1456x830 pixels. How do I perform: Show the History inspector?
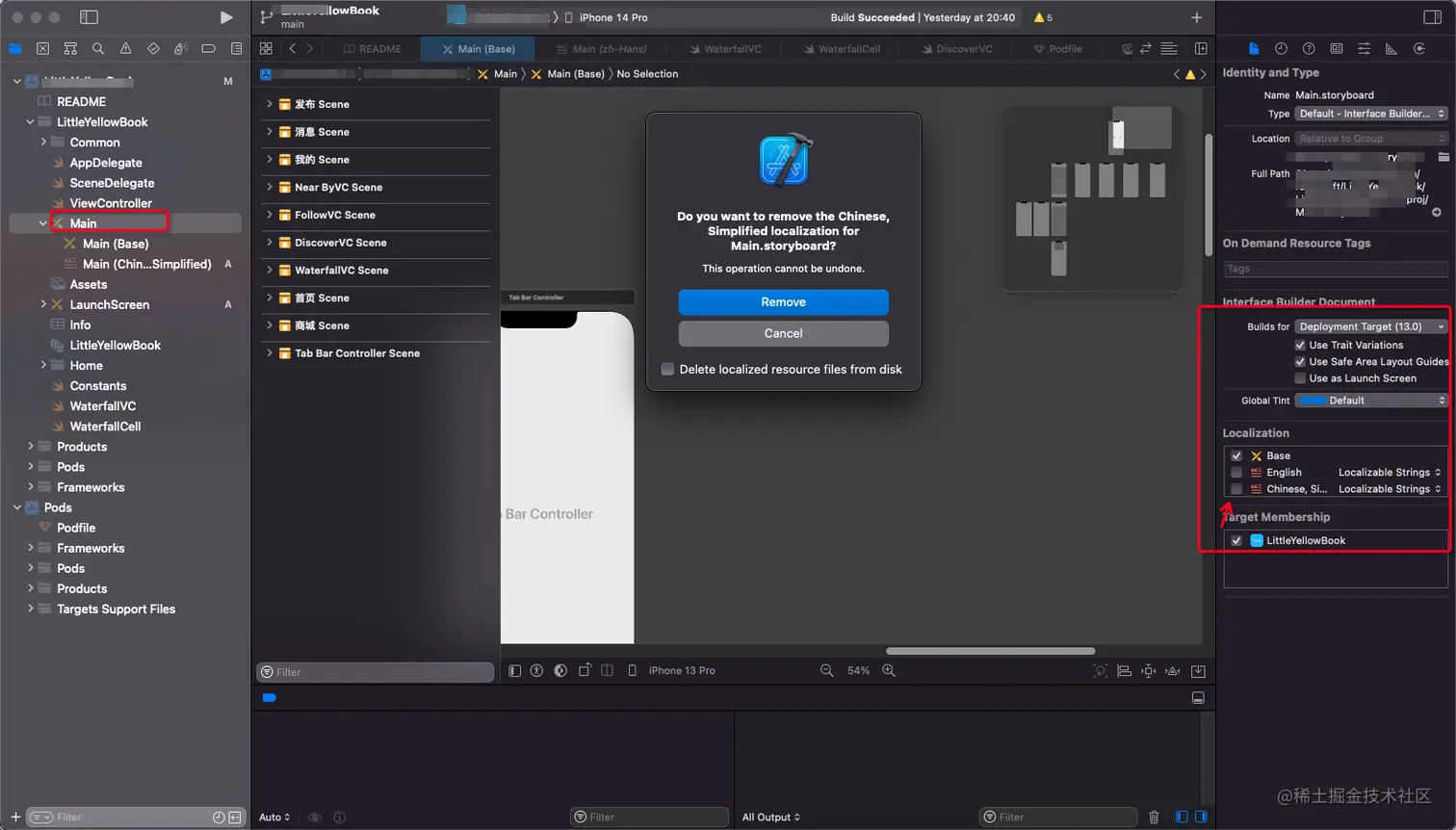[1281, 48]
